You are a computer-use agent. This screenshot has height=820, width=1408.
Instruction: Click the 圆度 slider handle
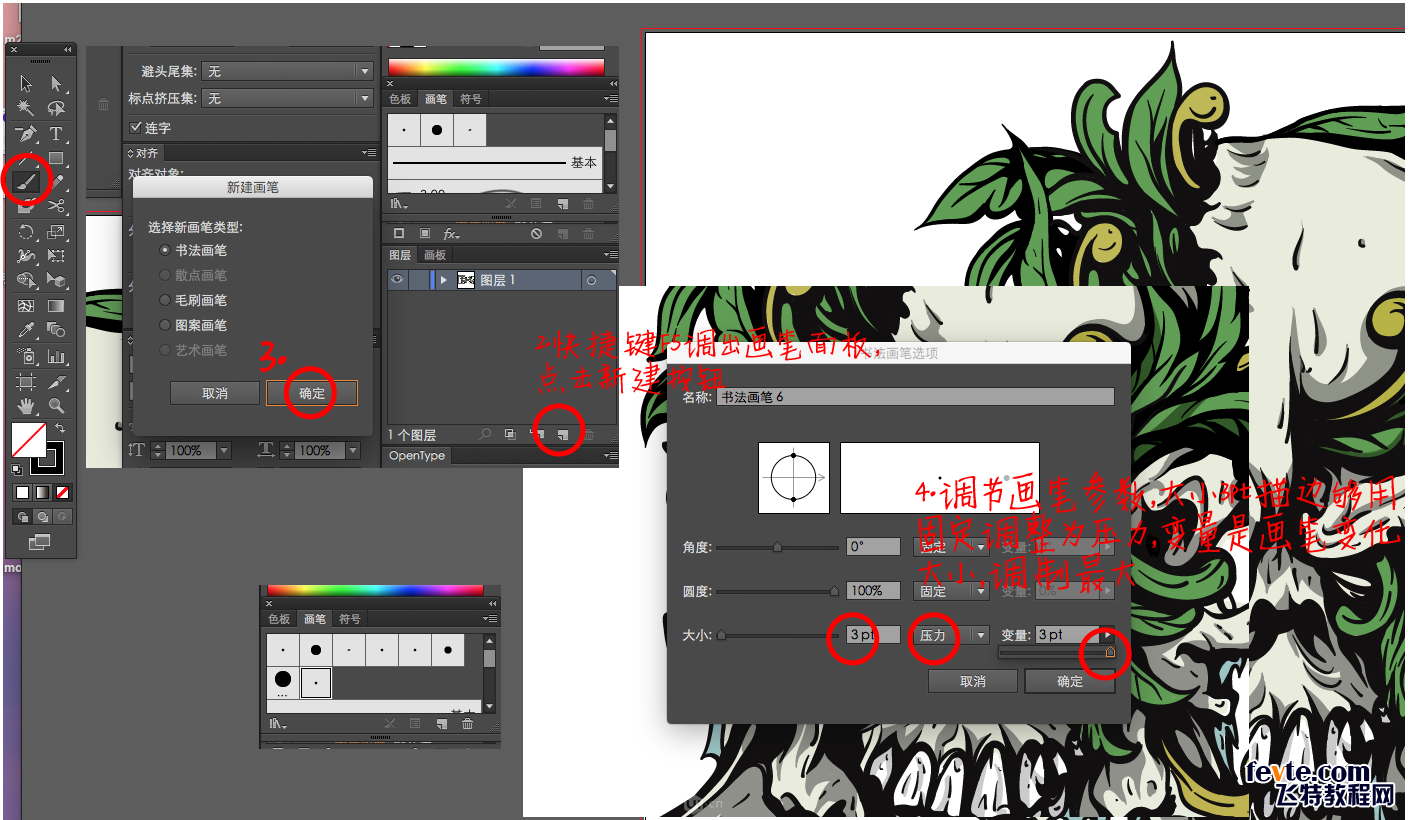835,591
